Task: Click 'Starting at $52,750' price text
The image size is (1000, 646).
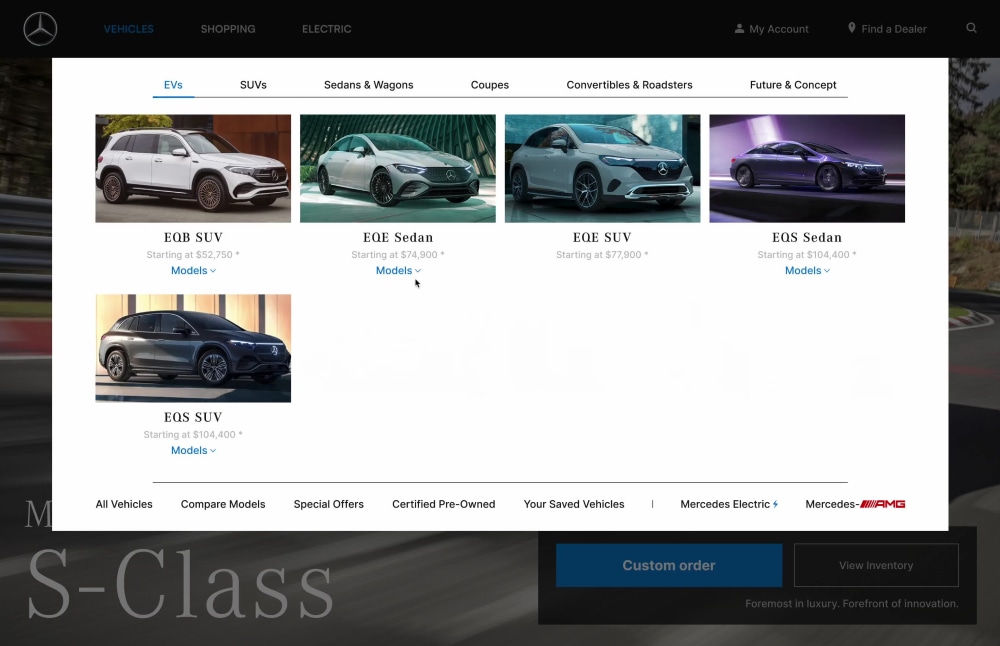Action: point(193,254)
